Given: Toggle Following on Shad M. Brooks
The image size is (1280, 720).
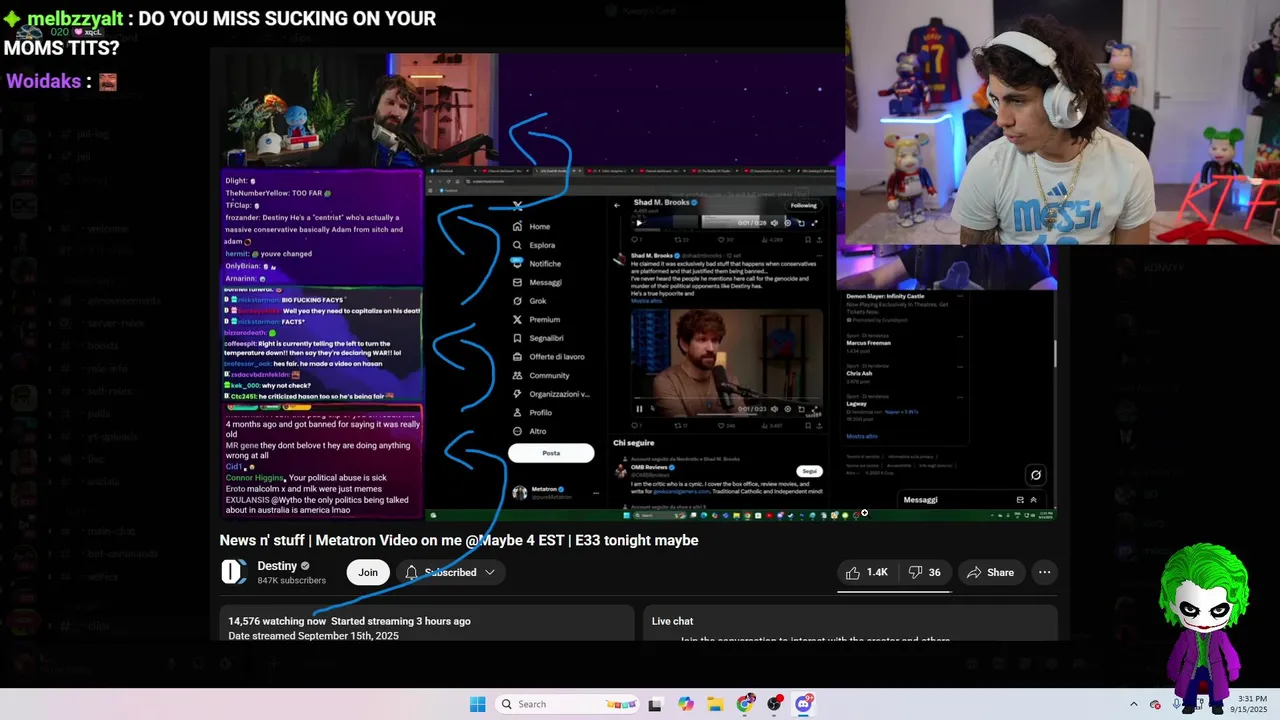Looking at the screenshot, I should pyautogui.click(x=803, y=206).
